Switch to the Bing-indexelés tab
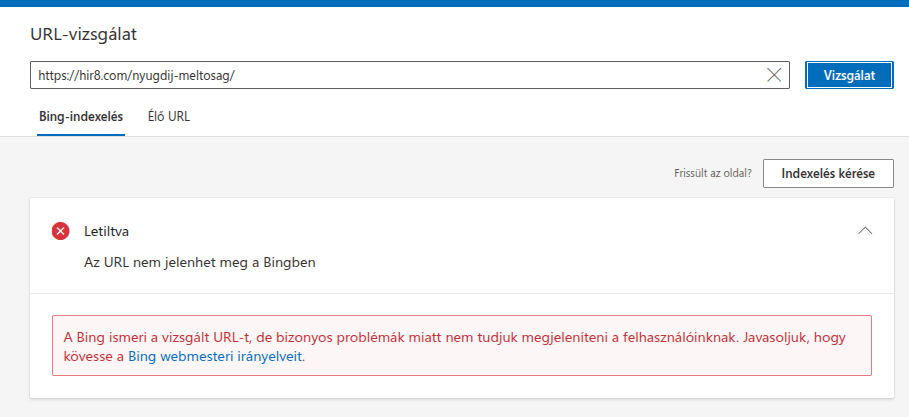The height and width of the screenshot is (417, 909). (x=80, y=116)
